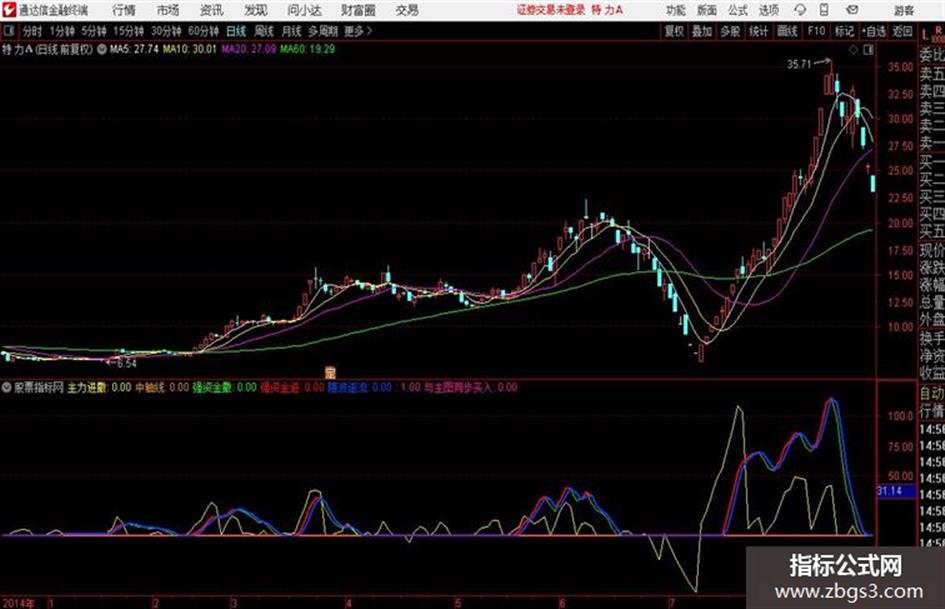Click the diamond icon at chart corner

click(853, 50)
